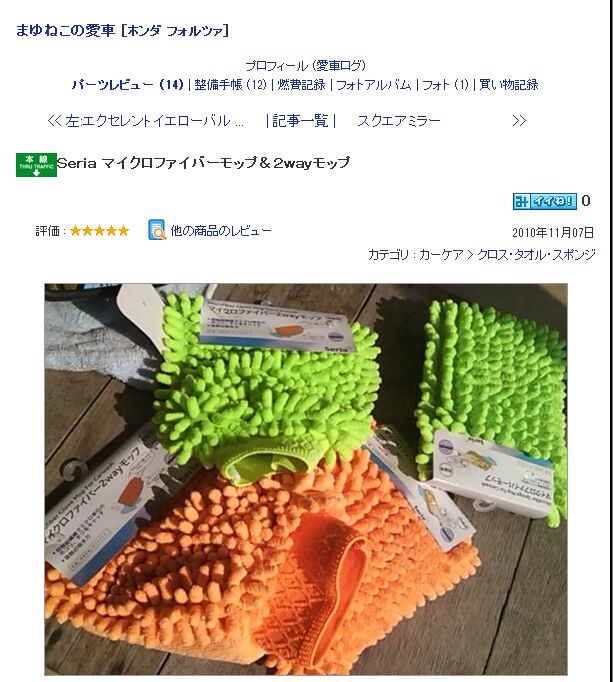Click the green 本線 THRU TRAFFIC sign icon
The image size is (613, 682).
click(36, 165)
